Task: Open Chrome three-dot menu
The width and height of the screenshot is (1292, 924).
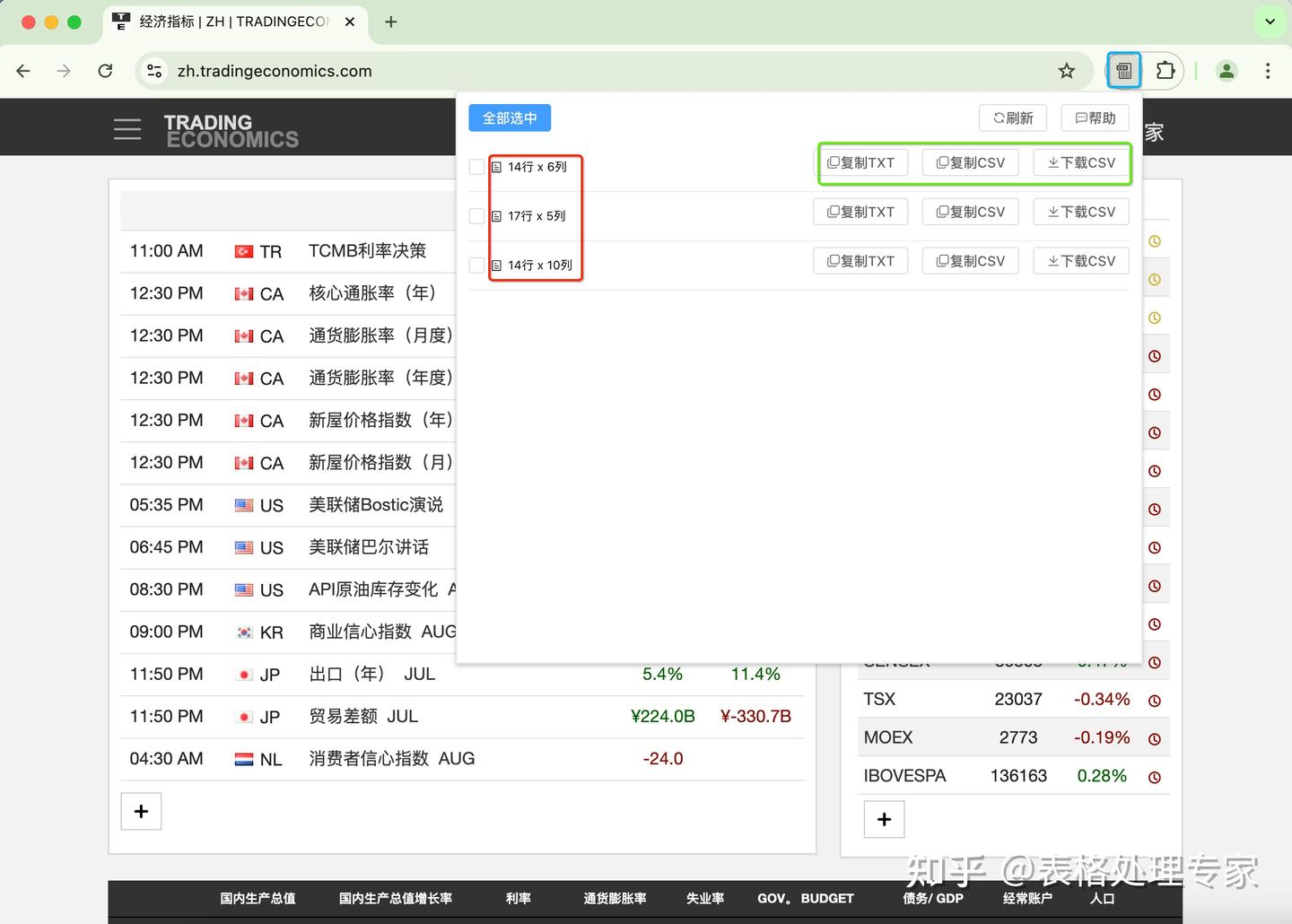Action: pos(1268,71)
